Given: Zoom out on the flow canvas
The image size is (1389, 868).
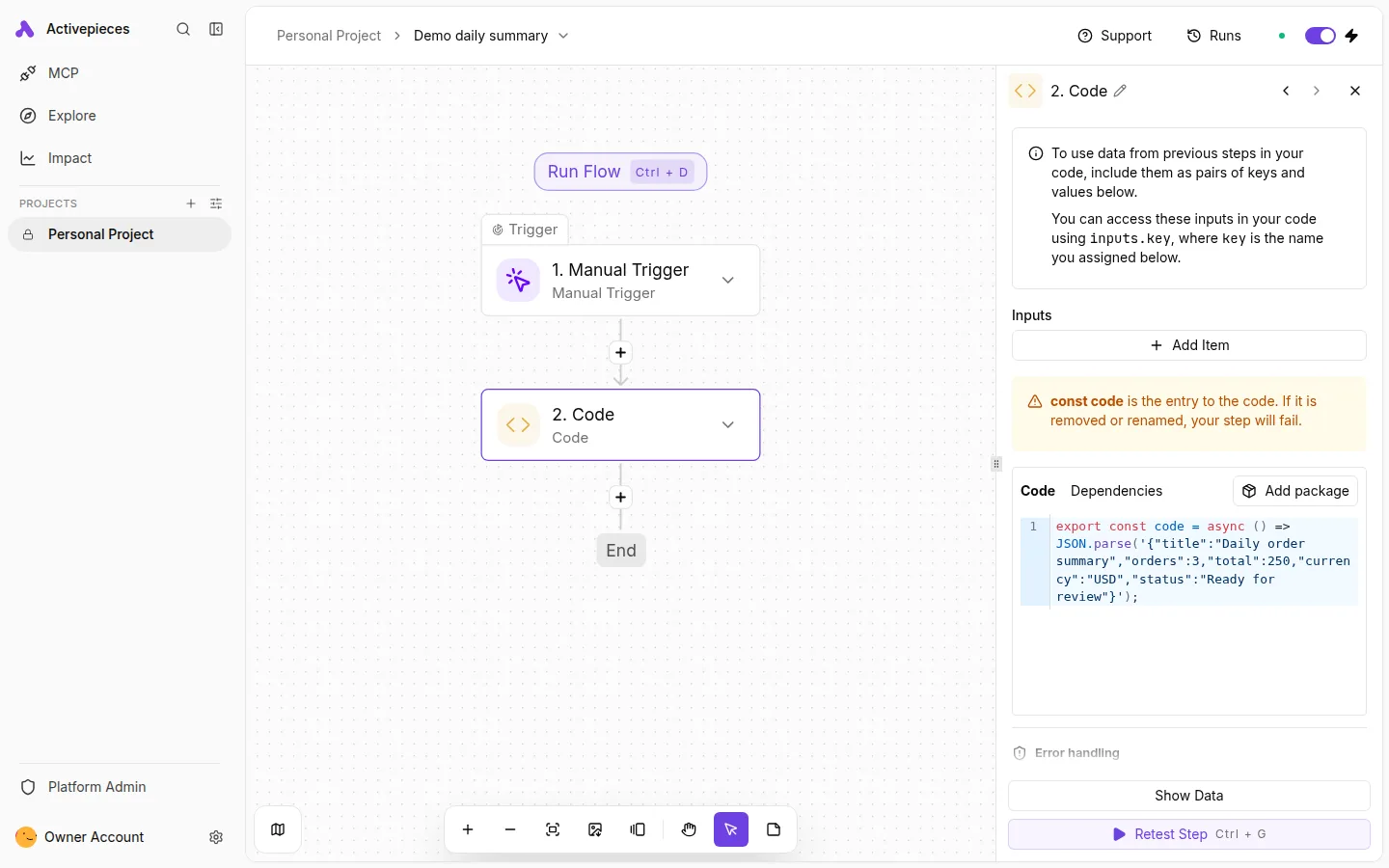Looking at the screenshot, I should [510, 829].
